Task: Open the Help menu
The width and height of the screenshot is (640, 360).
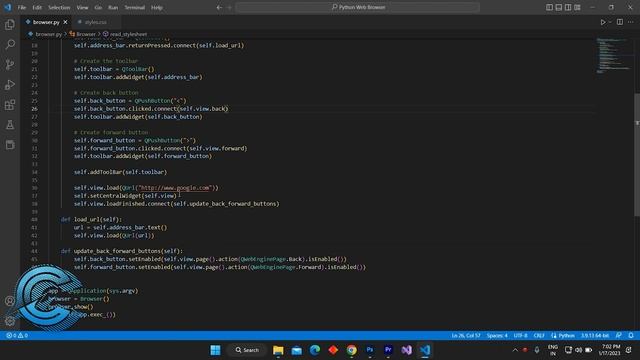Action: click(x=157, y=7)
